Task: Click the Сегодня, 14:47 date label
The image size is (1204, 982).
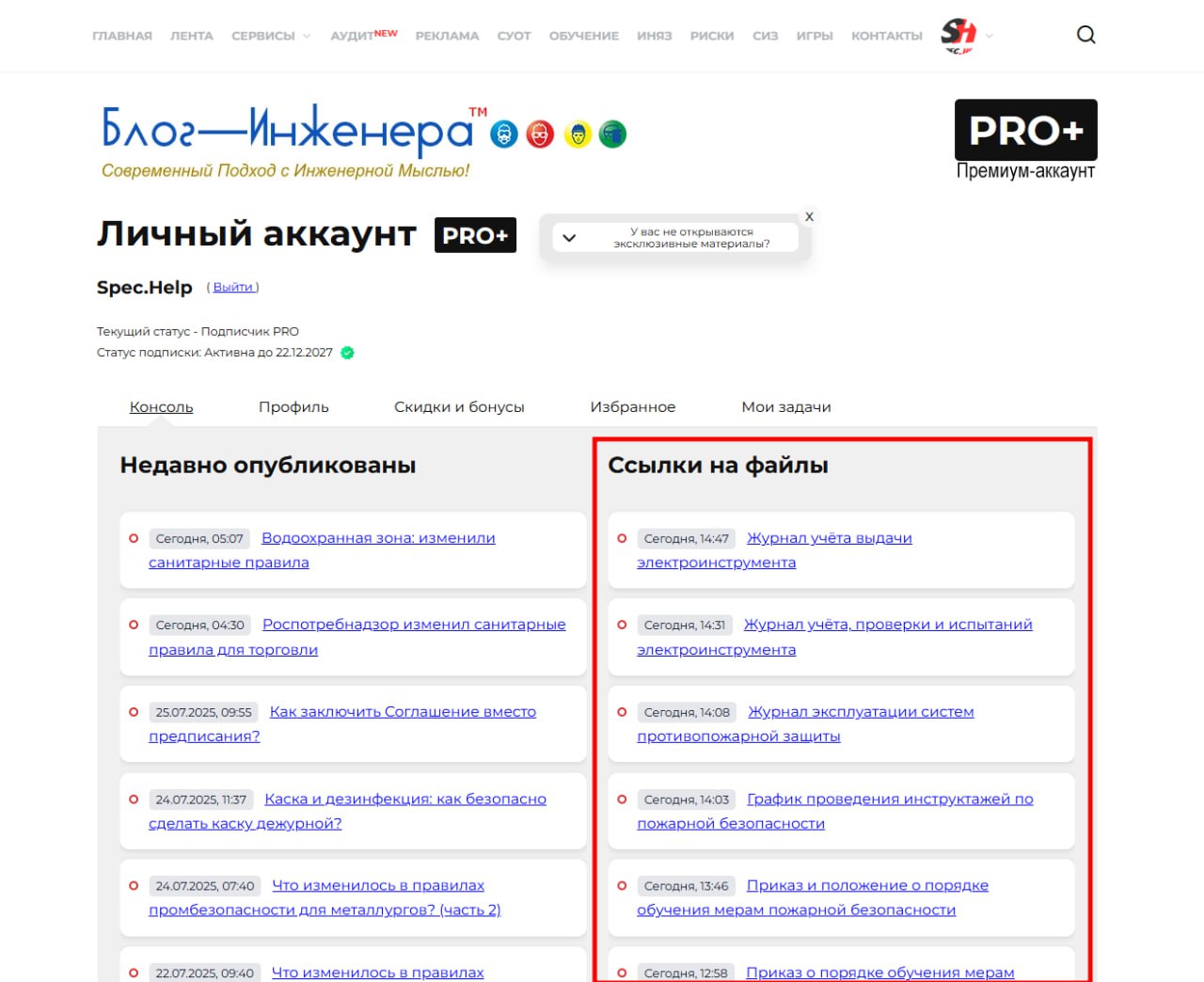Action: [687, 539]
